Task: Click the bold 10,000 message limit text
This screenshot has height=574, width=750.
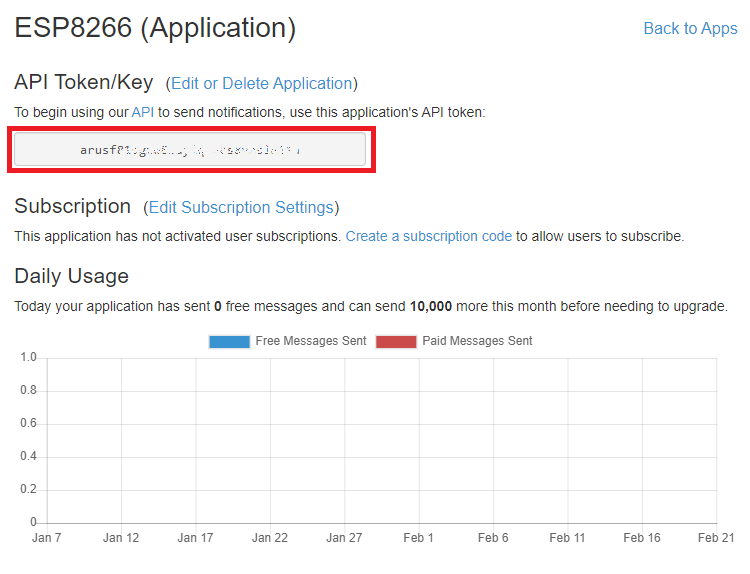Action: [x=432, y=306]
